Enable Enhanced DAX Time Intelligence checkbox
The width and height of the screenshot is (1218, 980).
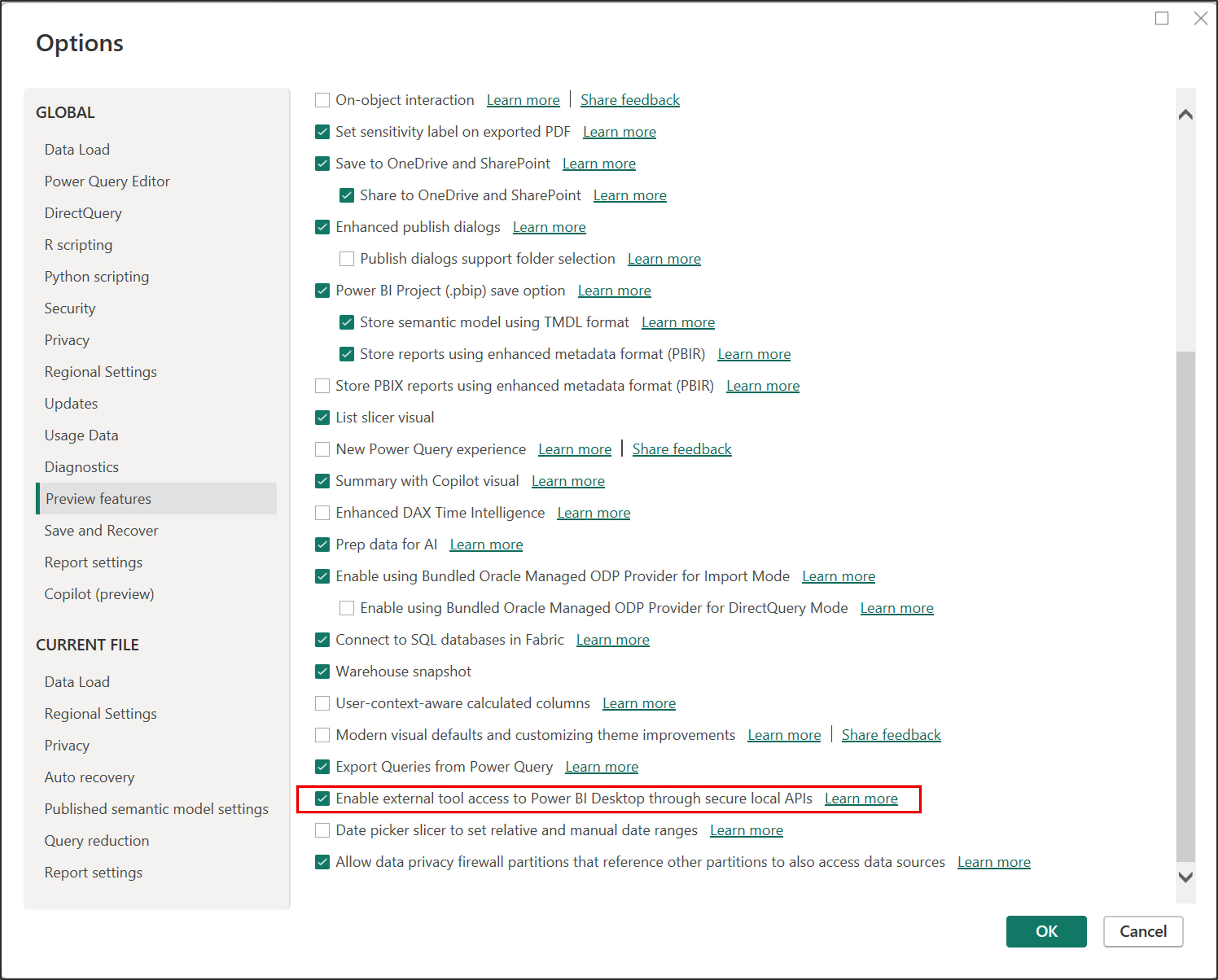[322, 512]
